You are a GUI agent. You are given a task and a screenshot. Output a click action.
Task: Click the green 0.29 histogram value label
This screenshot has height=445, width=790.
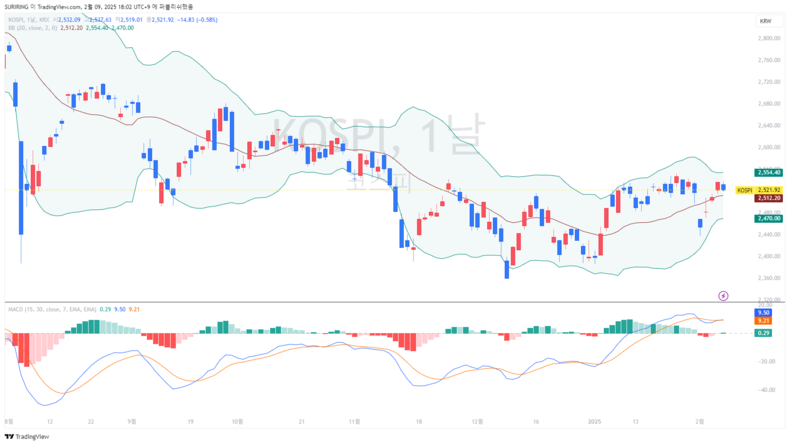[x=763, y=333]
